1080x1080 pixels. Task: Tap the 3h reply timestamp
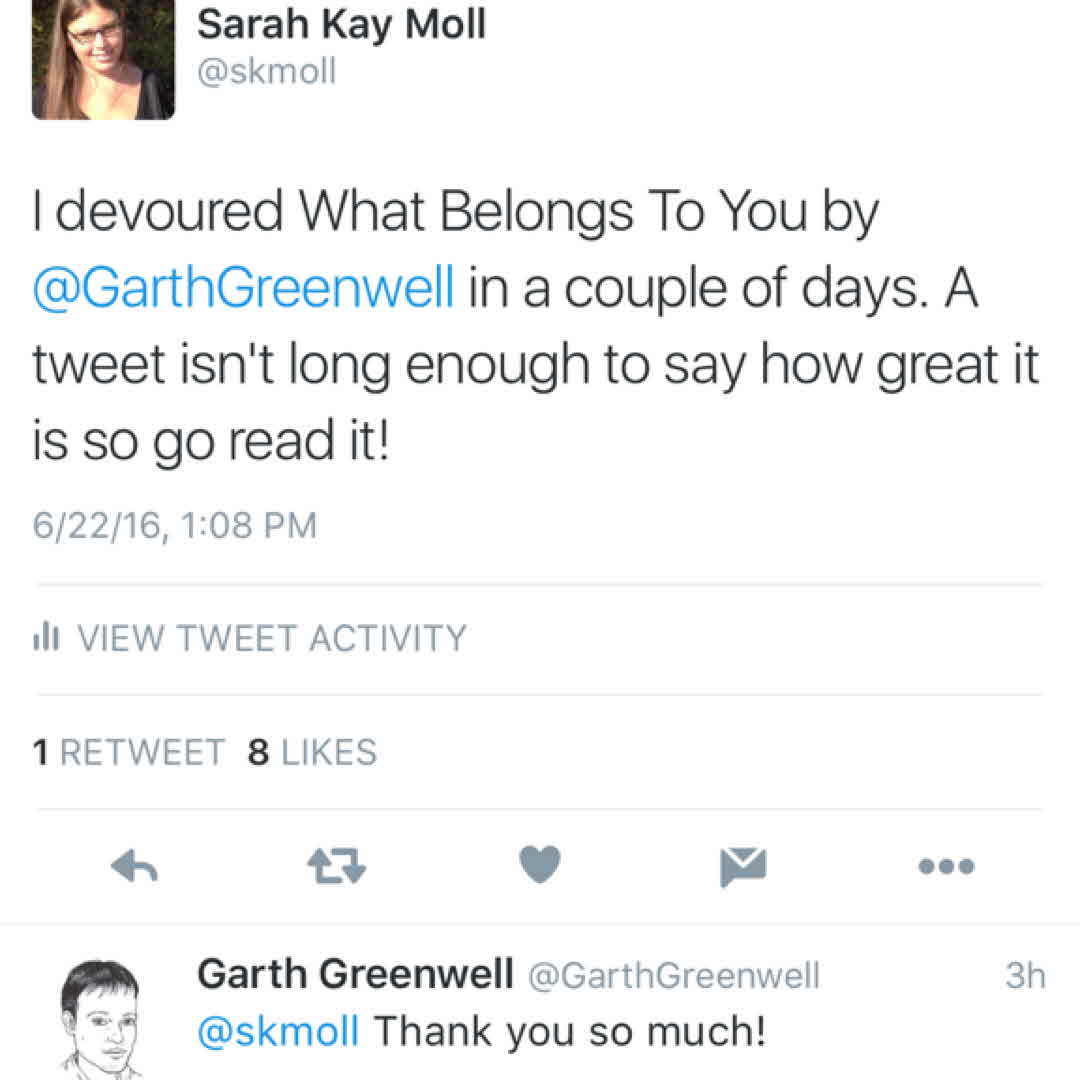click(1025, 975)
